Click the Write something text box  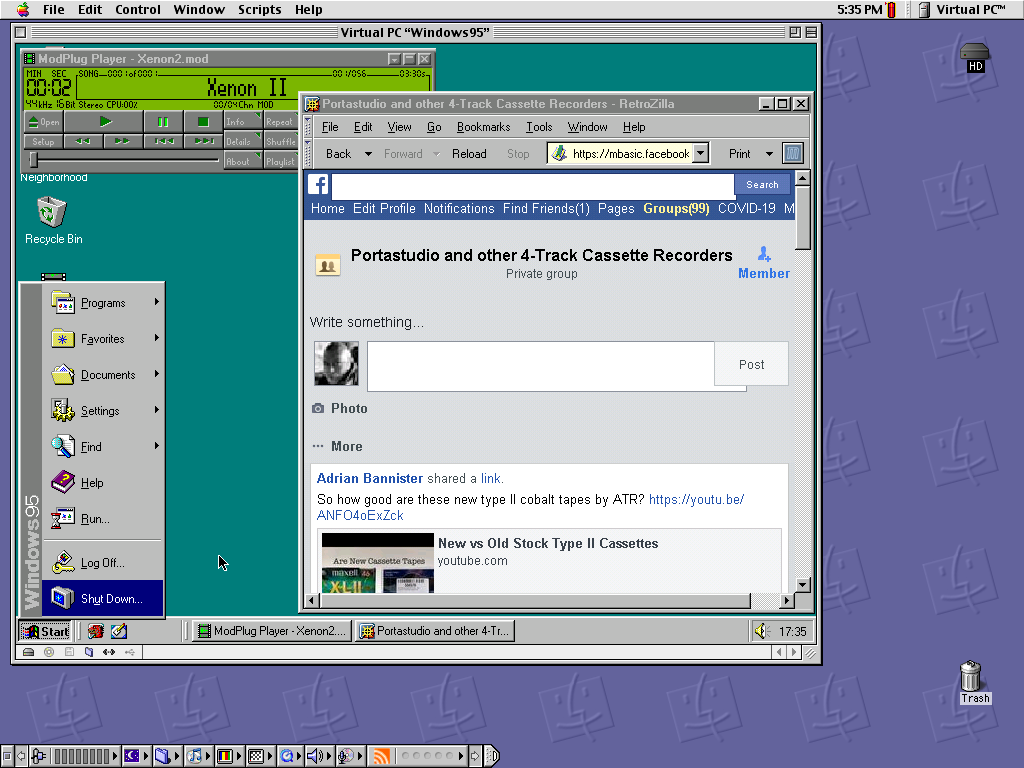(x=541, y=366)
